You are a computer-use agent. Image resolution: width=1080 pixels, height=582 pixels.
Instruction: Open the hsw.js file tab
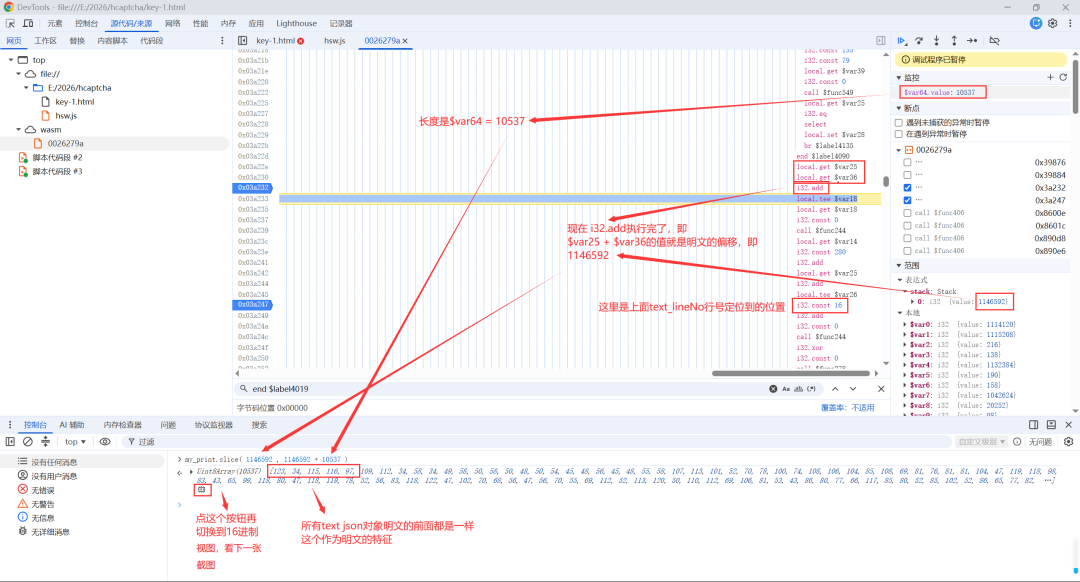click(335, 41)
